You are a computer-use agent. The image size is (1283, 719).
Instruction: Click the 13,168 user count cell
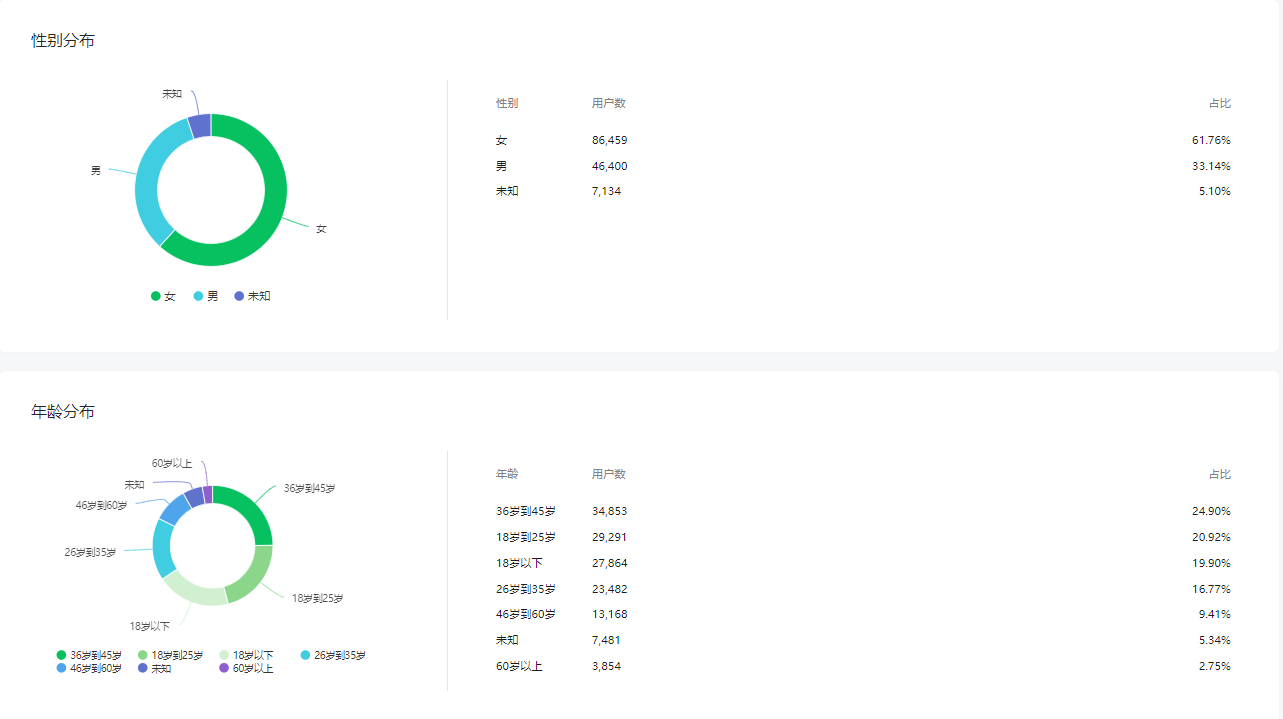coord(610,615)
